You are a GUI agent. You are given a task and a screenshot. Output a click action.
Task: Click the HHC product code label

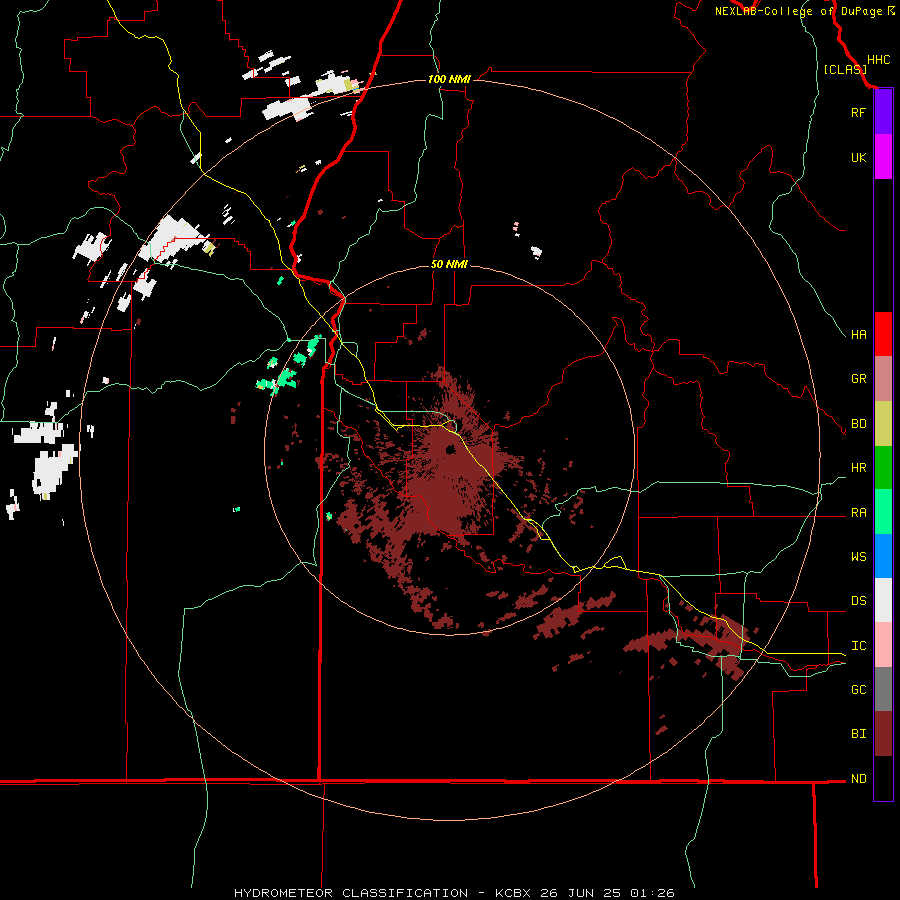coord(879,60)
